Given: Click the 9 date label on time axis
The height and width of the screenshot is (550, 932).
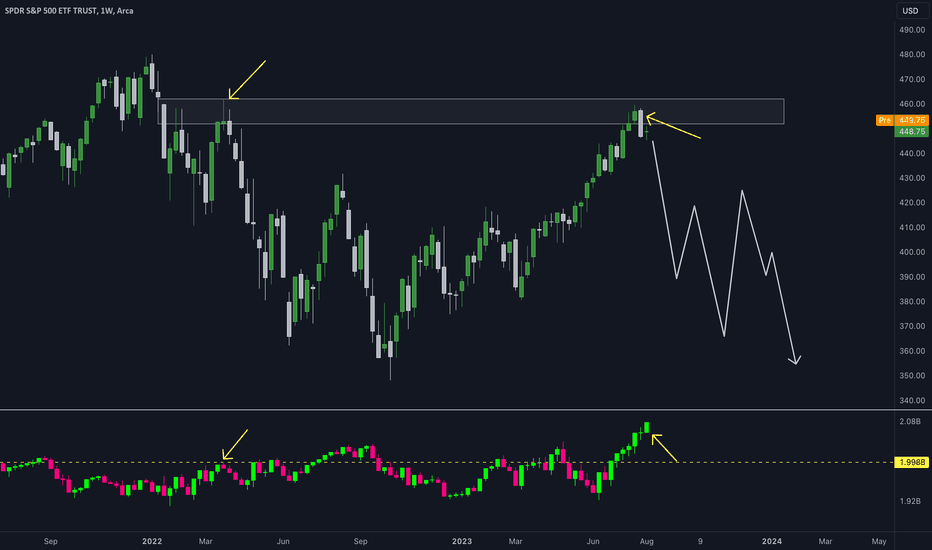Looking at the screenshot, I should 700,541.
